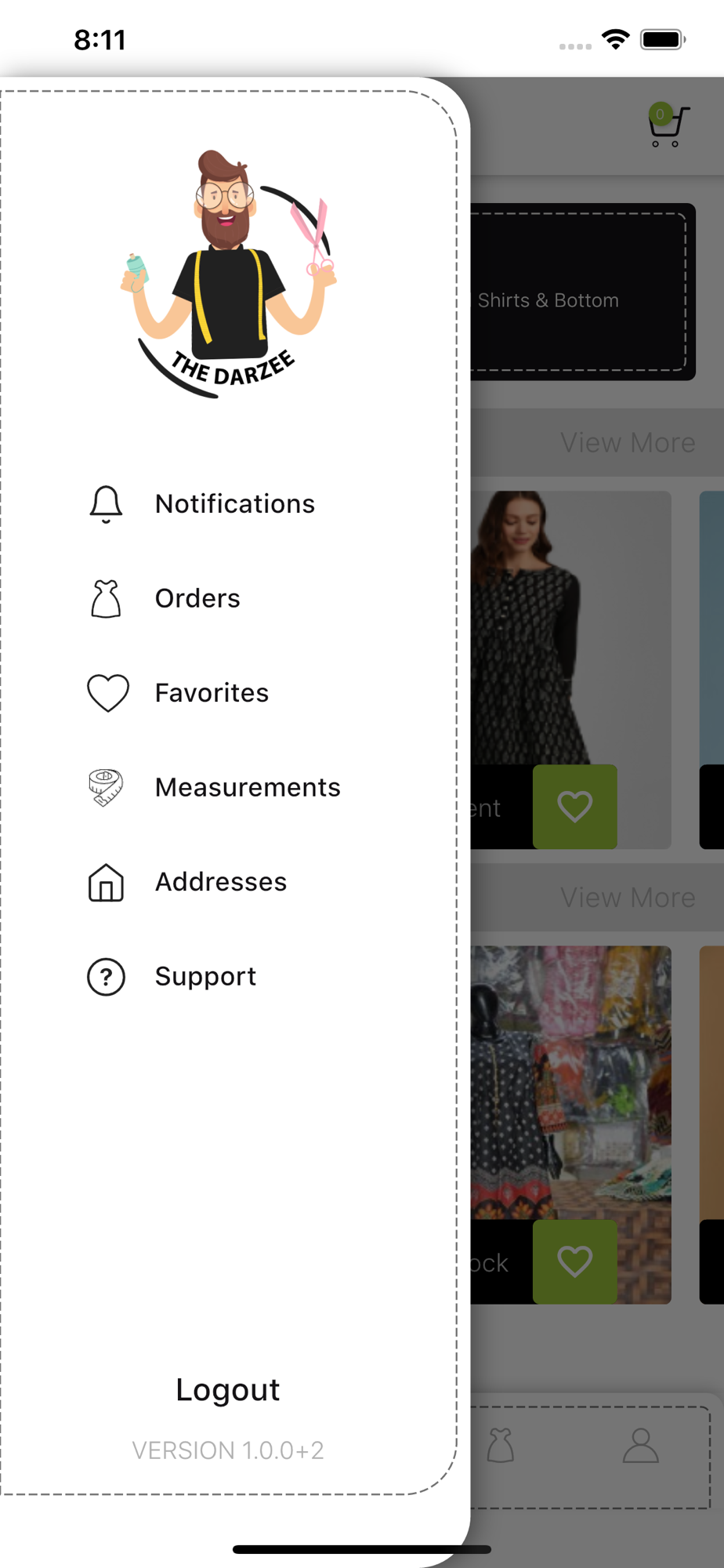Tap the Orders dress icon

pyautogui.click(x=106, y=599)
